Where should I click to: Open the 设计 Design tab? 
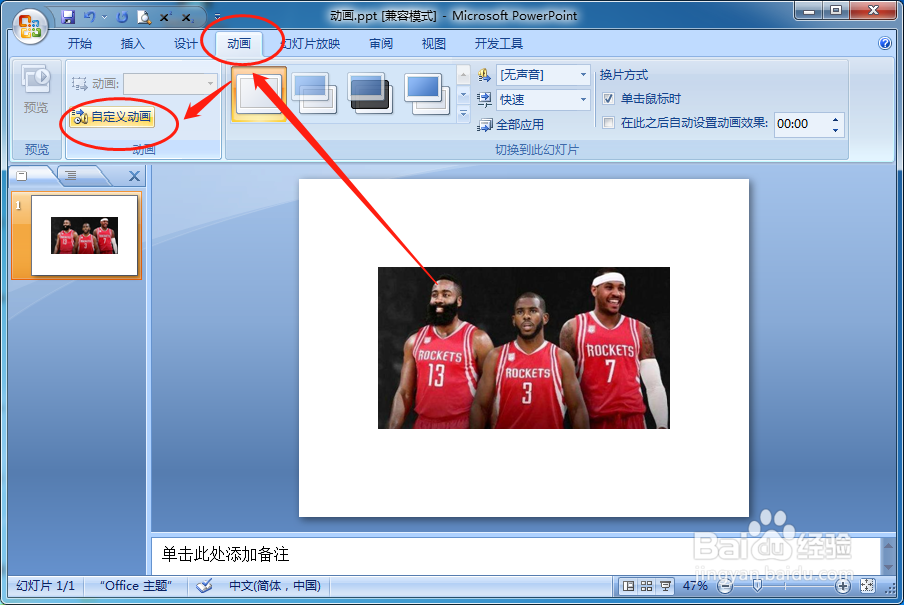186,43
